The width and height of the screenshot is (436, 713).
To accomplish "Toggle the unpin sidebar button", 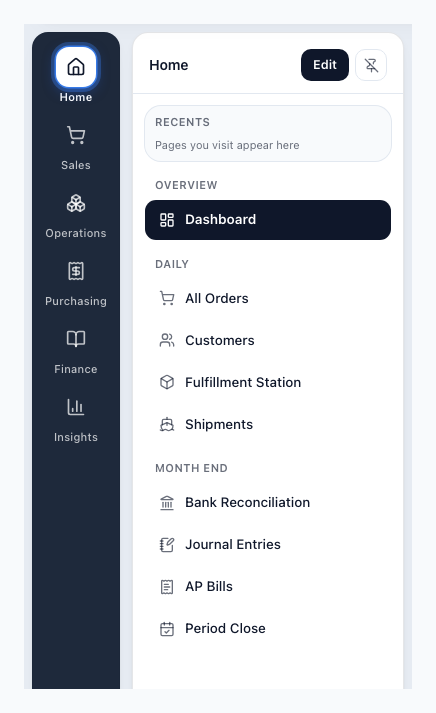I will click(371, 65).
